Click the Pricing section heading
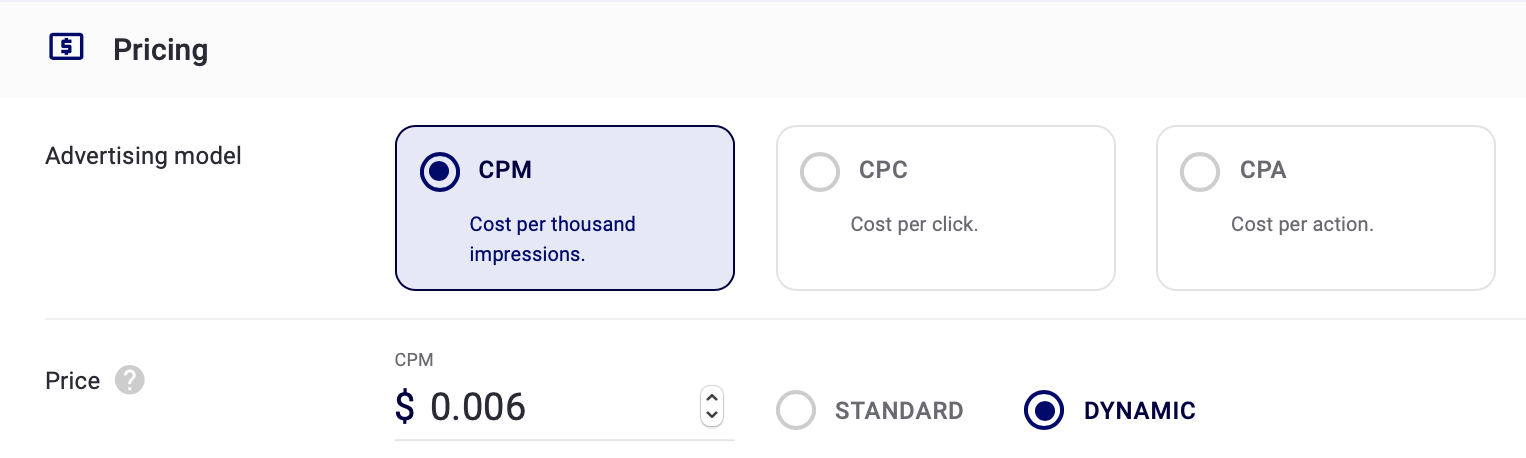Image resolution: width=1526 pixels, height=458 pixels. point(161,49)
